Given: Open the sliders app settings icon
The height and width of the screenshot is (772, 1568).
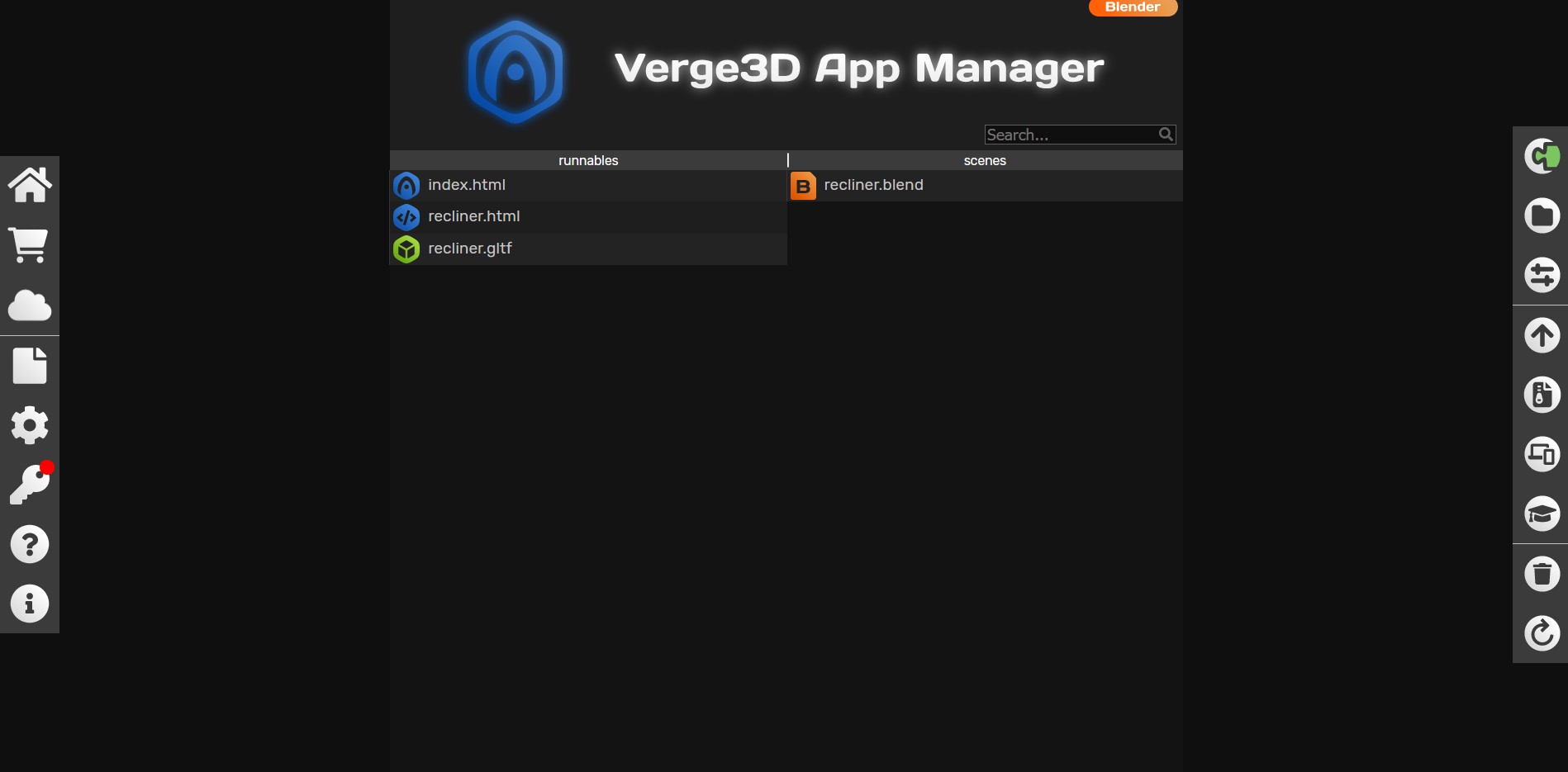Looking at the screenshot, I should click(x=1542, y=275).
